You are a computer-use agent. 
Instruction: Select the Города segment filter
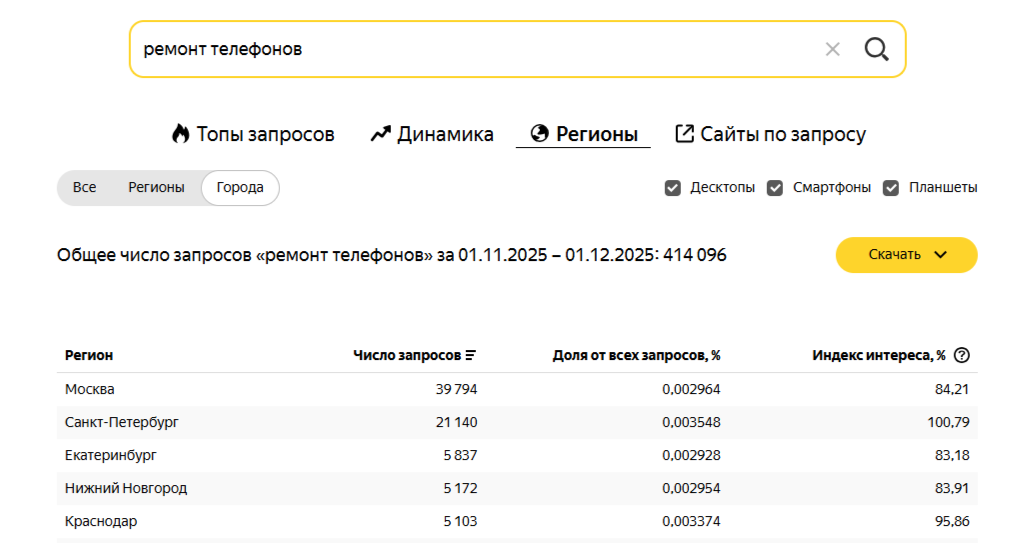pyautogui.click(x=240, y=188)
